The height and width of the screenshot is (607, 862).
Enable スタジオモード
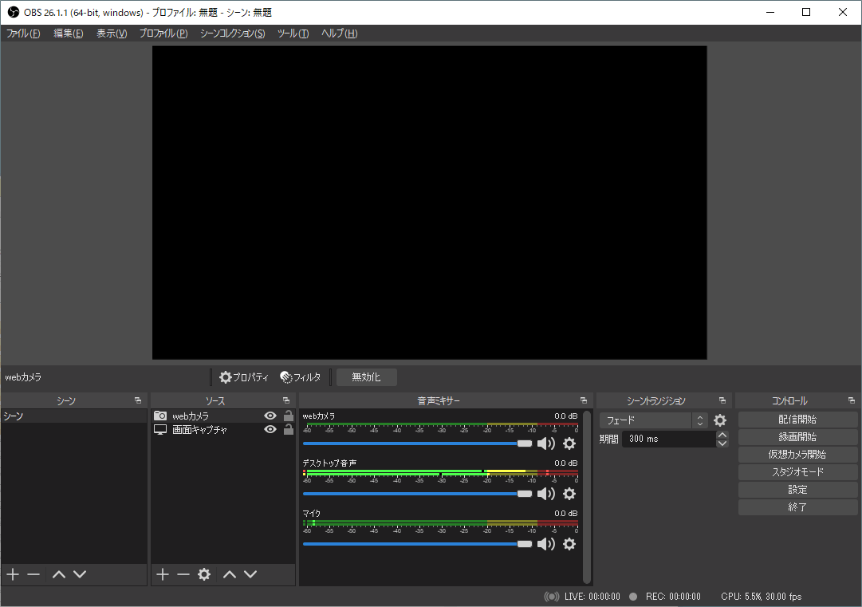(797, 471)
